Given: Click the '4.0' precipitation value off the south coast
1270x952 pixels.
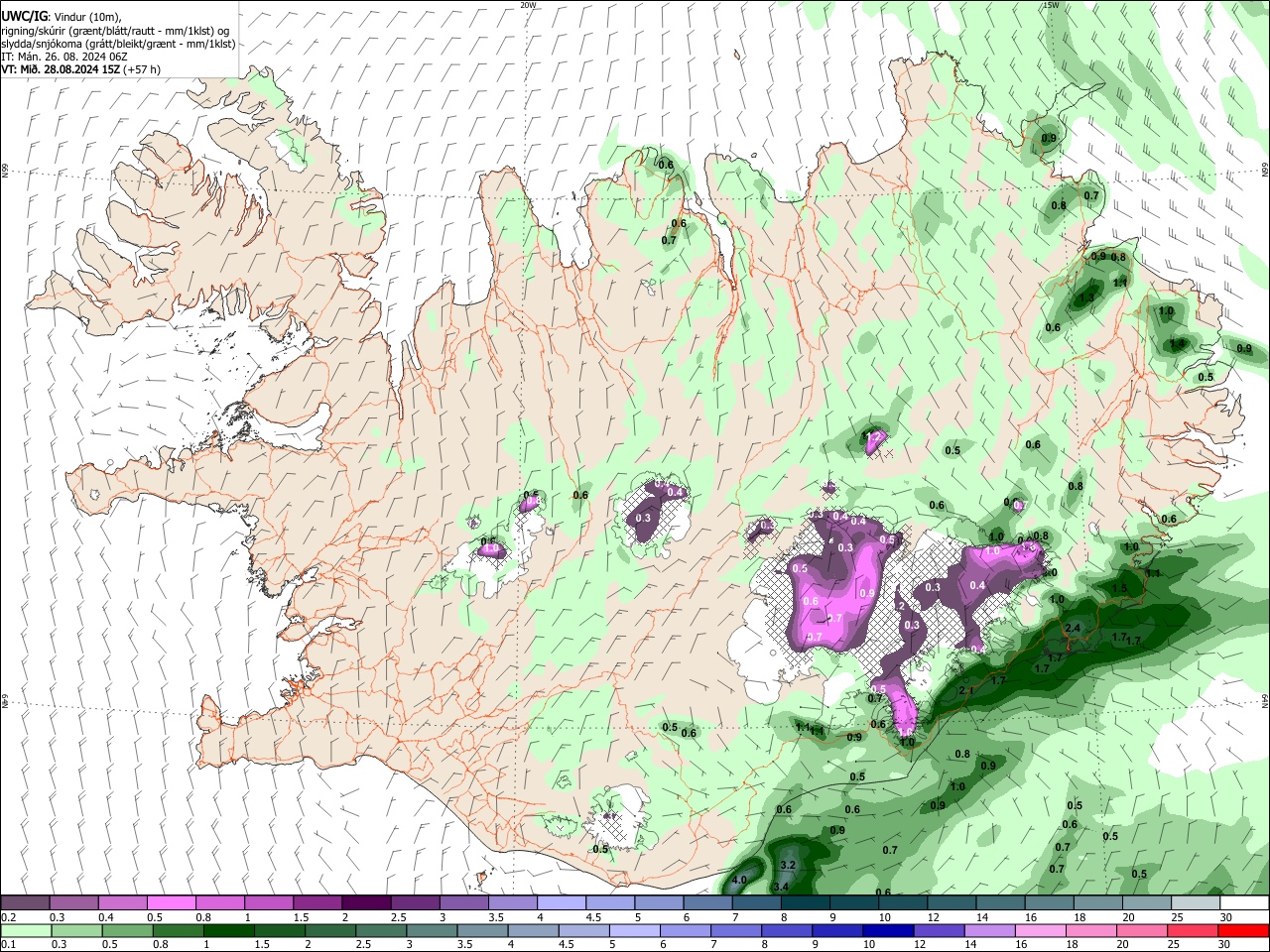Looking at the screenshot, I should pos(739,880).
